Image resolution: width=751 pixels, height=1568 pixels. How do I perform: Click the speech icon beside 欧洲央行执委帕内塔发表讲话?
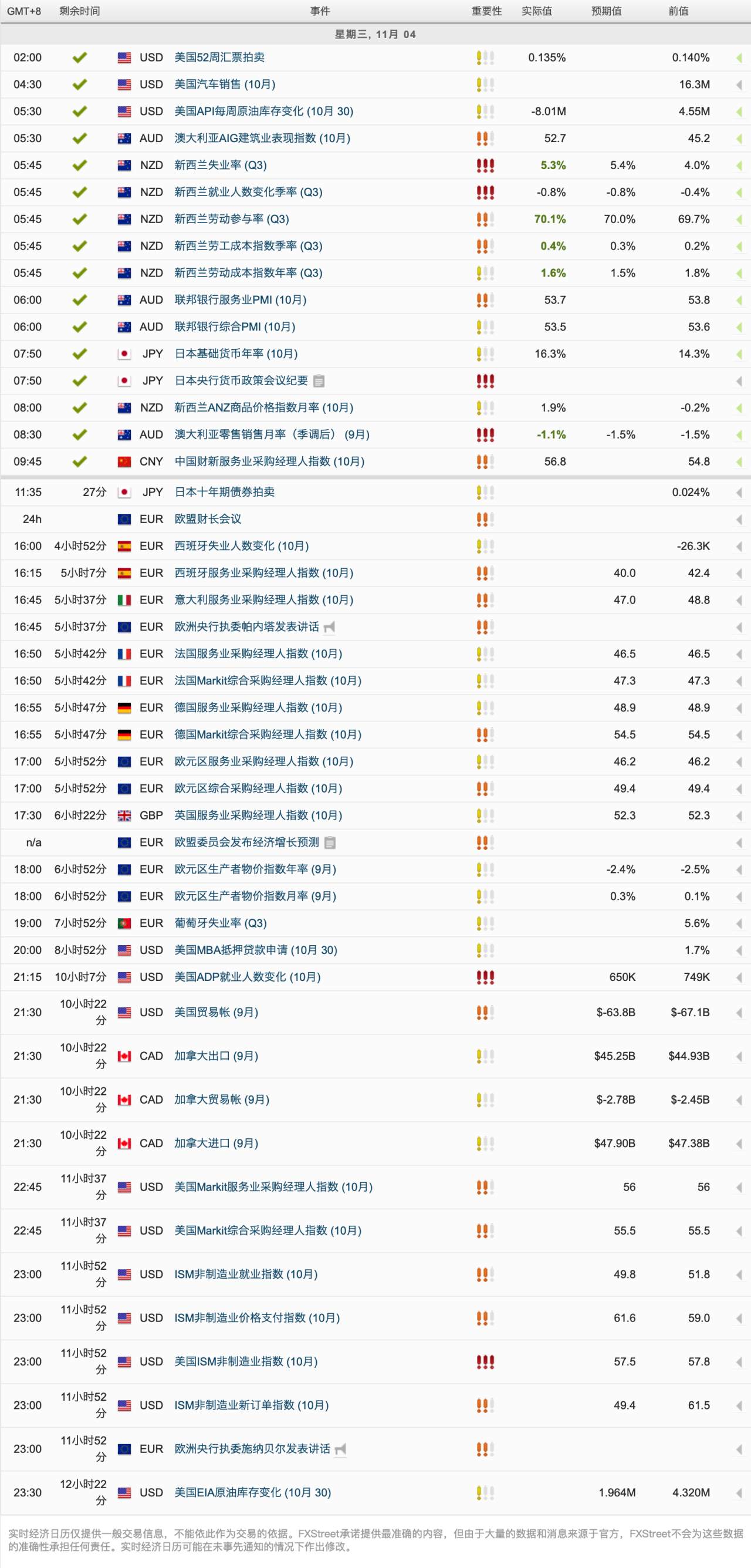329,627
